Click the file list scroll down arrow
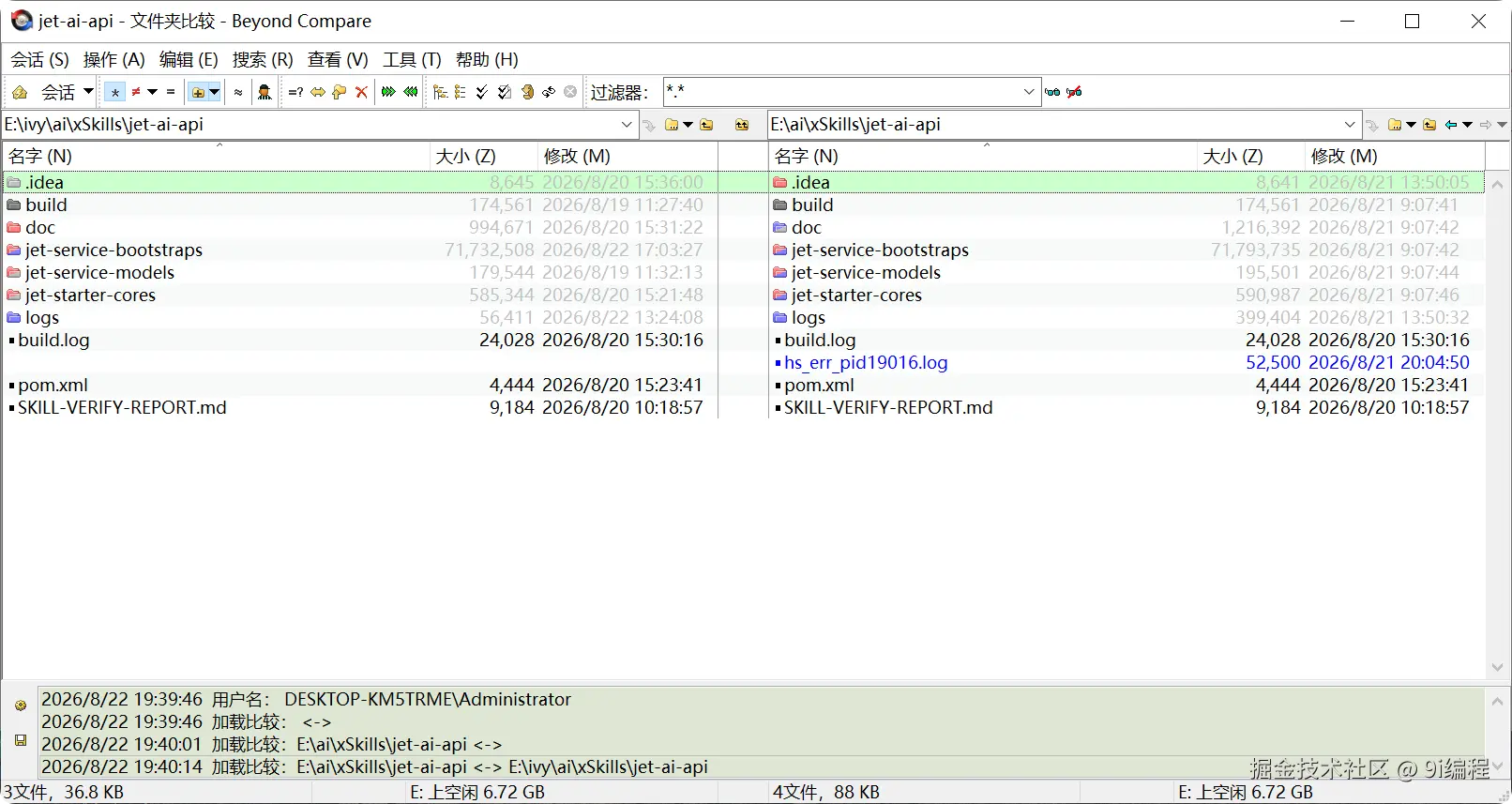Image resolution: width=1512 pixels, height=804 pixels. pos(1497,667)
